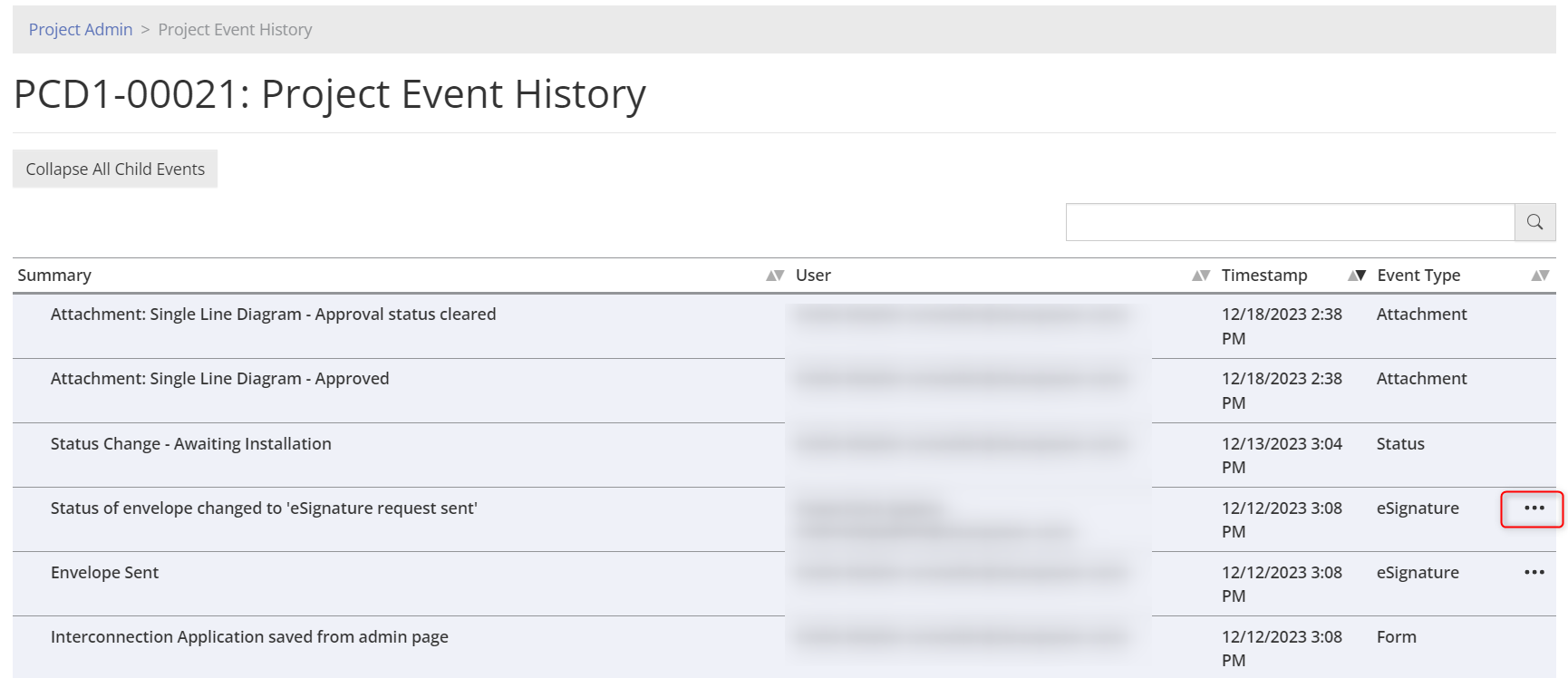This screenshot has height=678, width=1568.
Task: Click the 'Status' event type cell
Action: point(1400,444)
